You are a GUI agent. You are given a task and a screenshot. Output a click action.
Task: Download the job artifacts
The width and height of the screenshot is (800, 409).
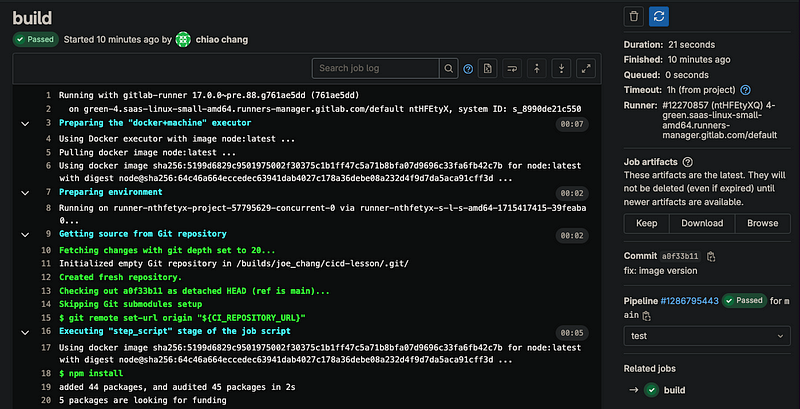(702, 223)
